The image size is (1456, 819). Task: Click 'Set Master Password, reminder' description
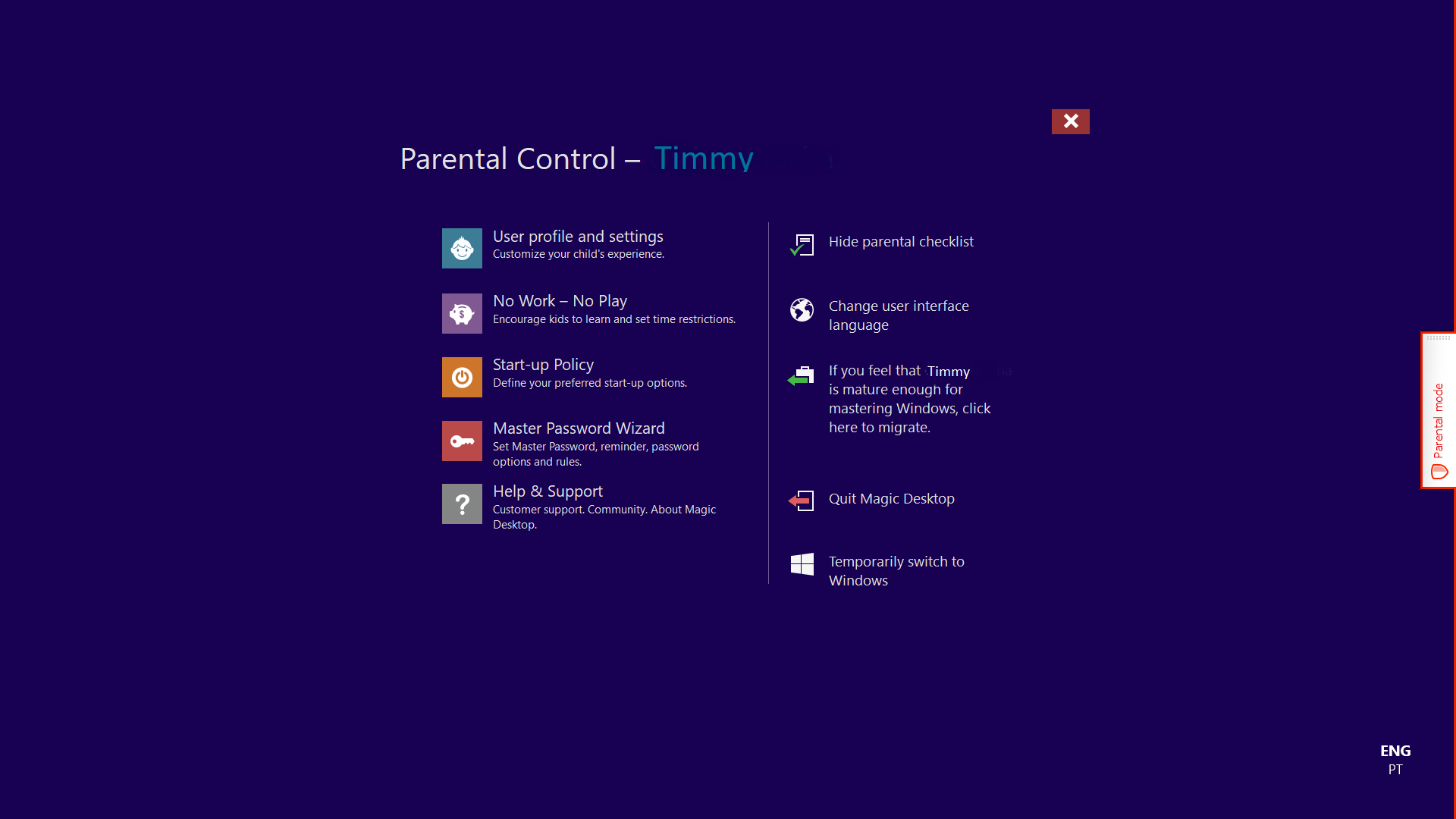coord(596,454)
